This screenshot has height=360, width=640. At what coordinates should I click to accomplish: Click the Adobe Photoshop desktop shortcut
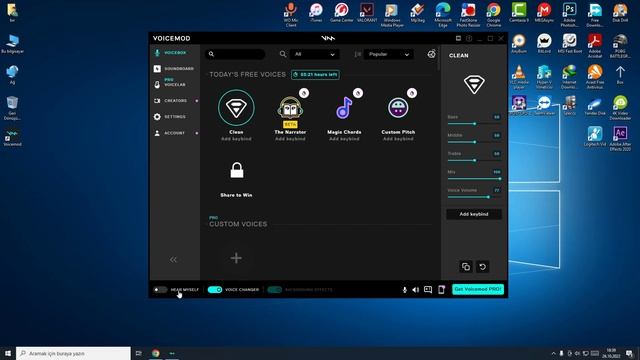pos(569,15)
